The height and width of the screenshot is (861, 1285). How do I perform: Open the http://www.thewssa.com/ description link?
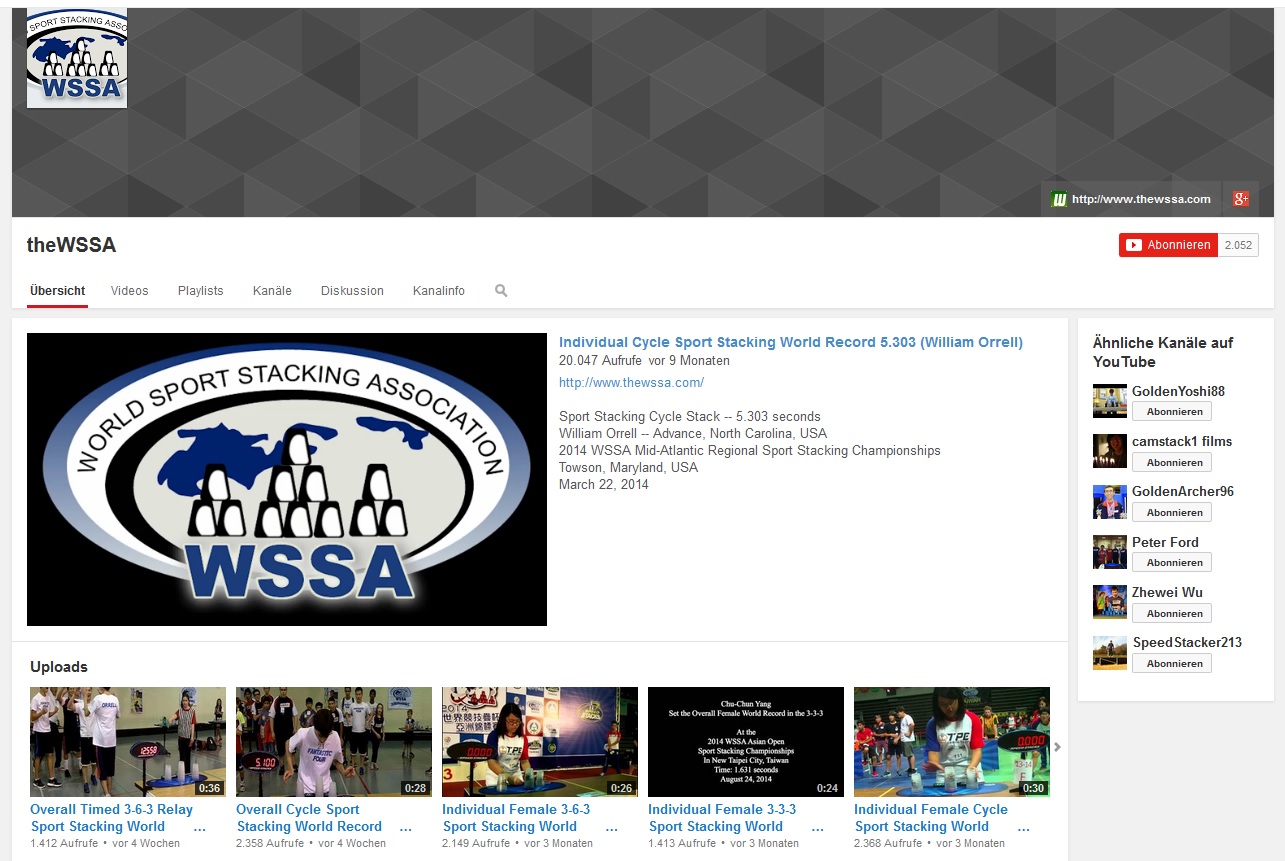tap(631, 383)
